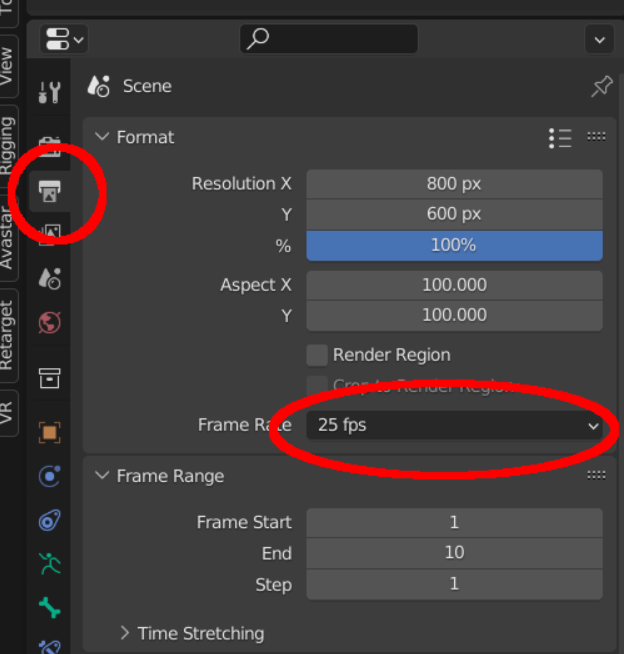This screenshot has height=654, width=624.
Task: Open the World properties tab
Action: pos(50,322)
